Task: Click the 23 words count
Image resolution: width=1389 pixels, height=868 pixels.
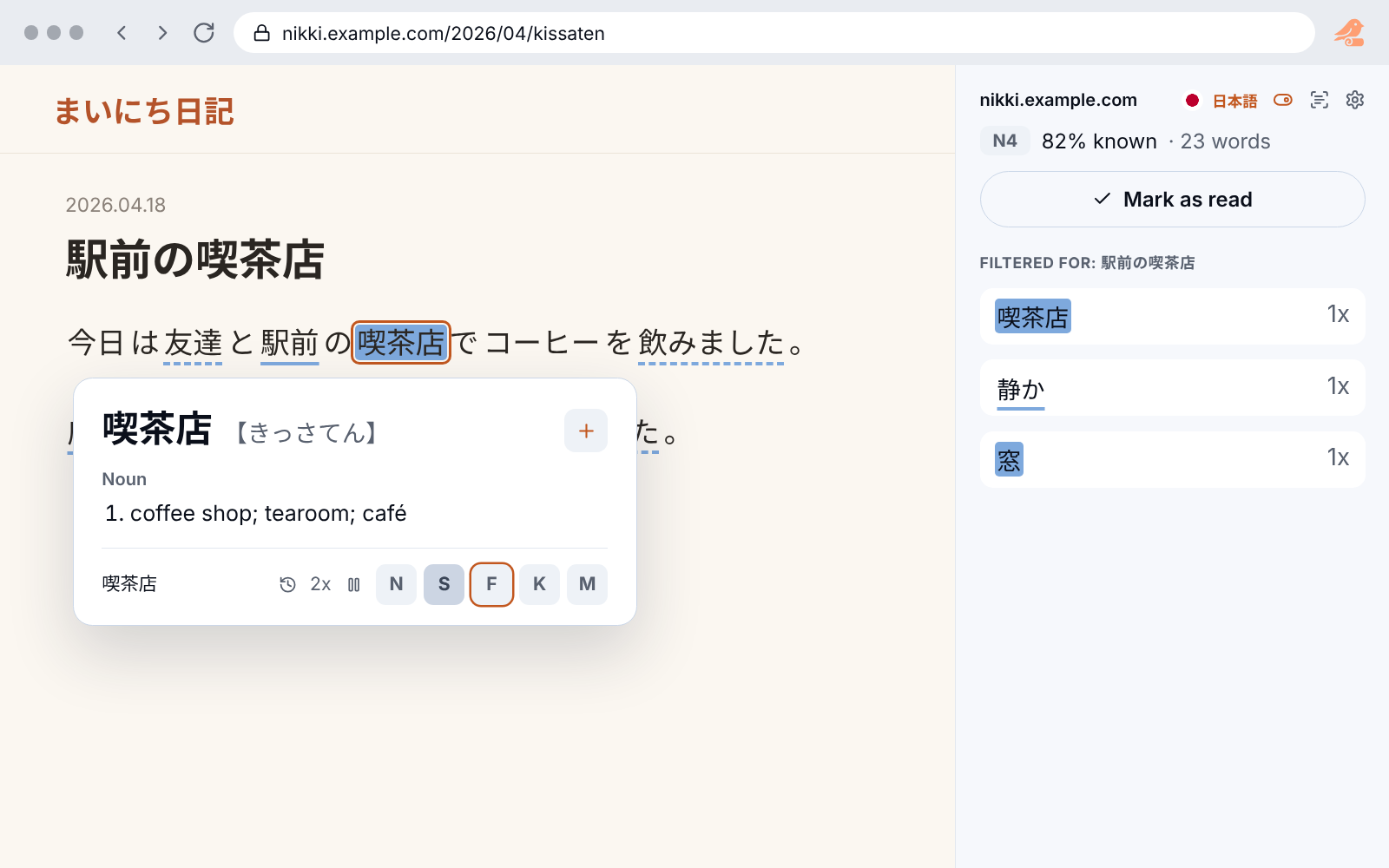Action: [1225, 141]
